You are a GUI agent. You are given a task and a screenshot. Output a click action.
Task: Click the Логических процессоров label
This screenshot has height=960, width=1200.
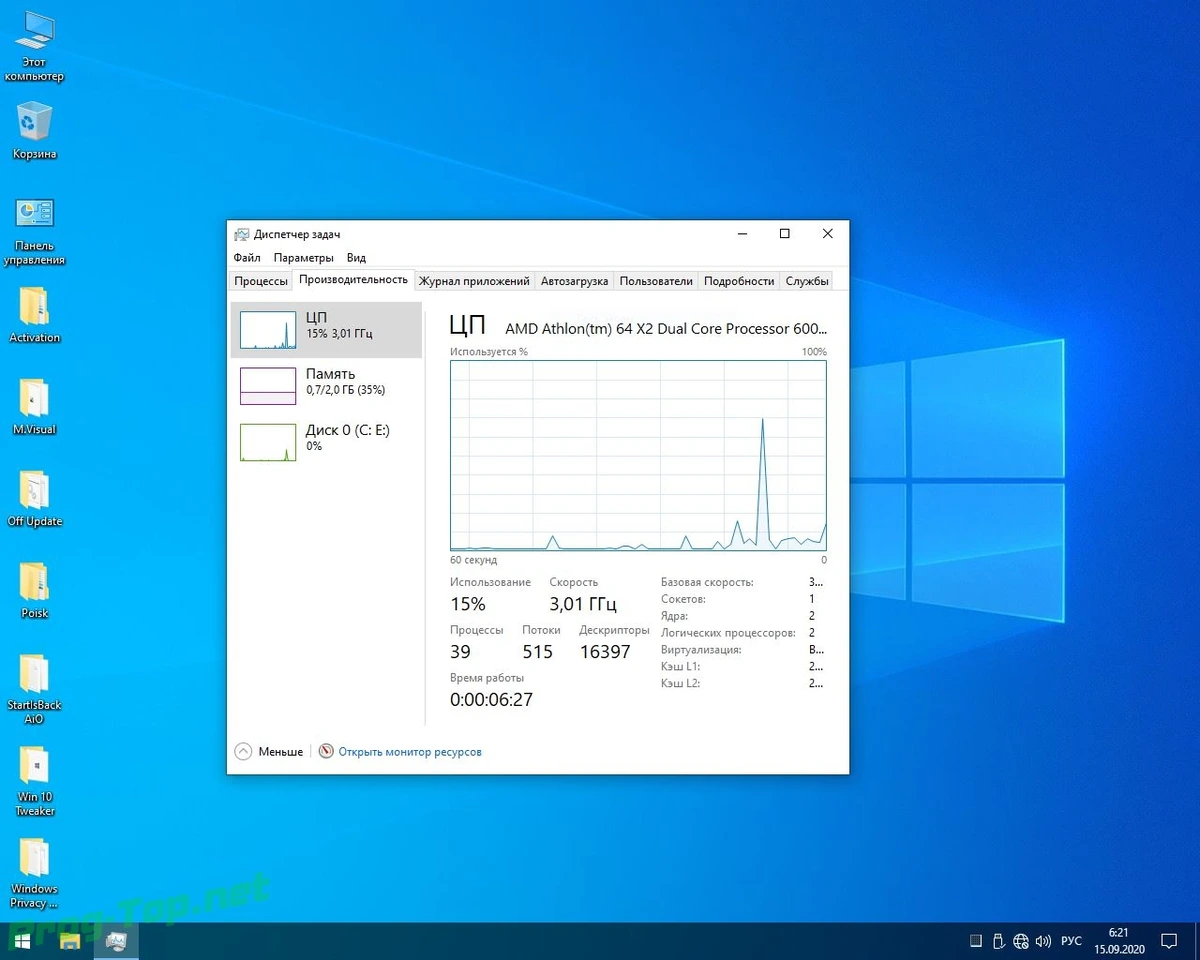pyautogui.click(x=728, y=633)
